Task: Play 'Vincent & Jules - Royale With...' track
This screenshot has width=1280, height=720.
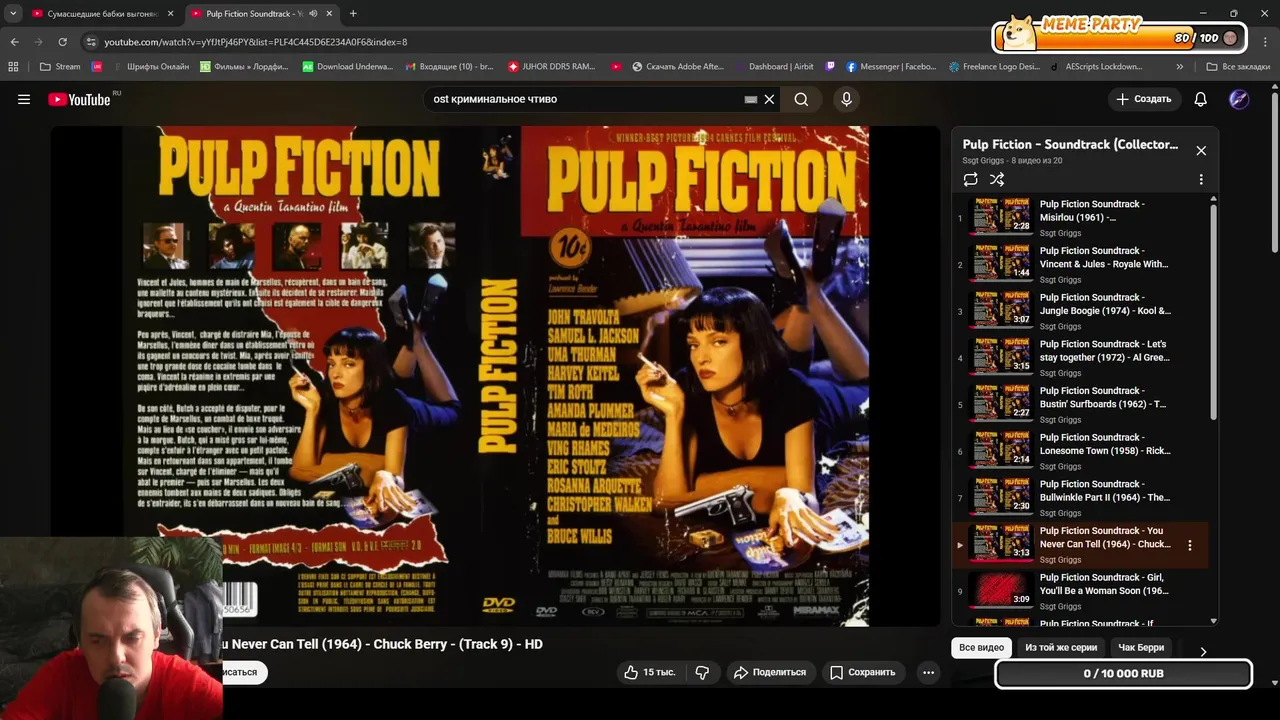Action: [x=1080, y=265]
